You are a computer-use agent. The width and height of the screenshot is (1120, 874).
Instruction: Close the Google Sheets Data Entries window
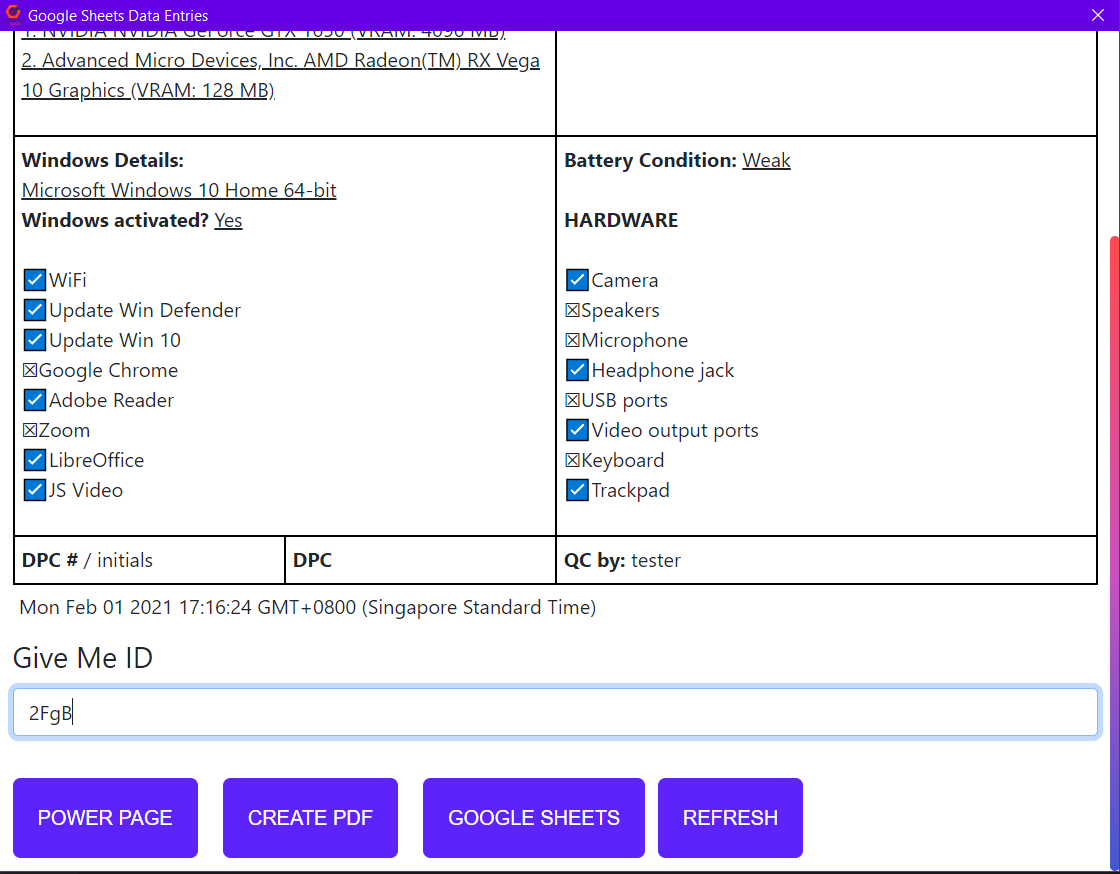pos(1097,15)
